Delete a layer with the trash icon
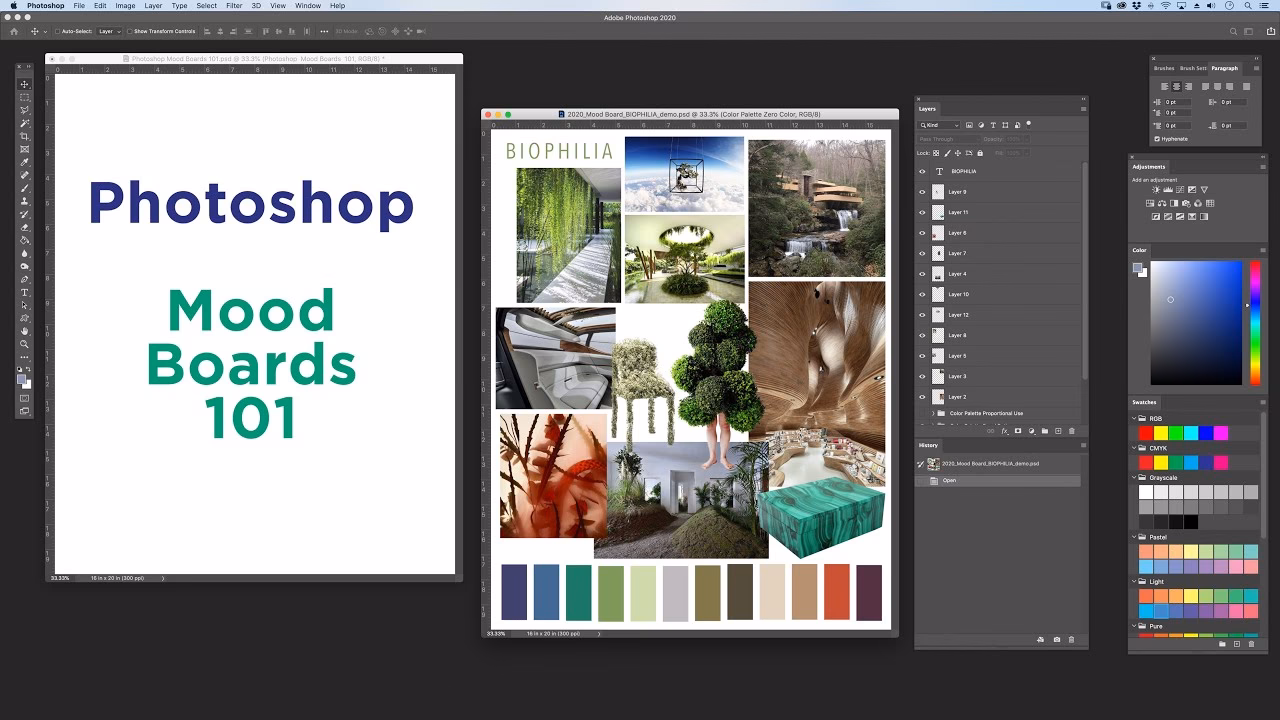Image resolution: width=1280 pixels, height=720 pixels. pos(1072,430)
